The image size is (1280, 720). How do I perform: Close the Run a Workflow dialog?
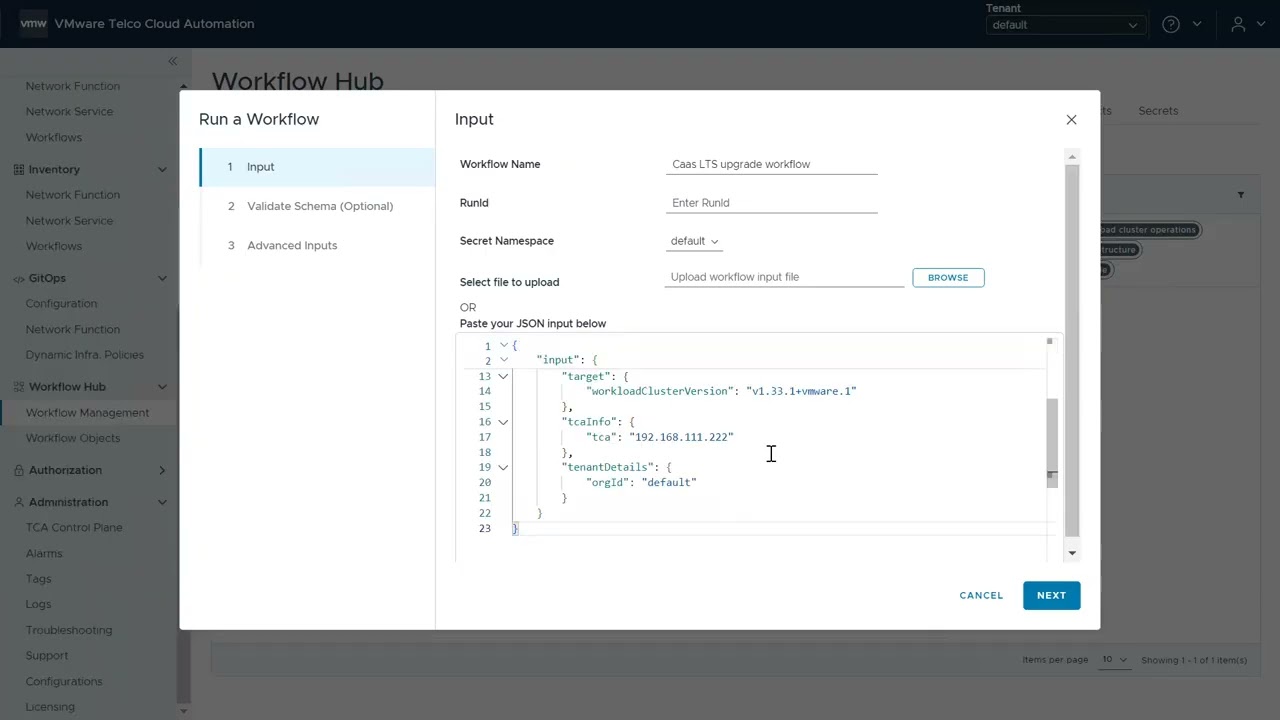(x=1071, y=120)
